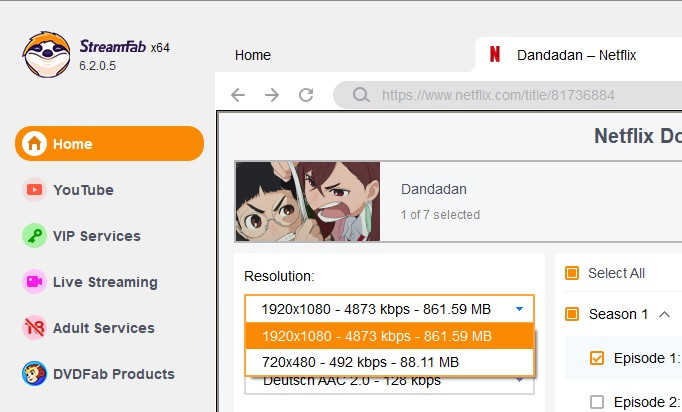Switch to the Home tab

click(253, 55)
